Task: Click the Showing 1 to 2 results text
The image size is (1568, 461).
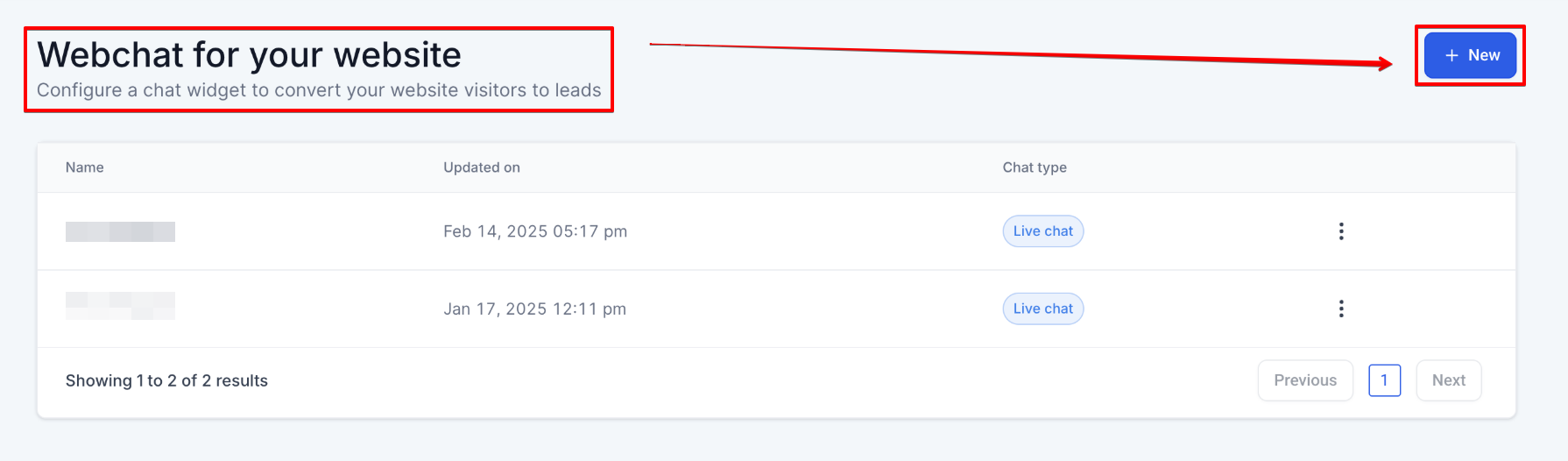Action: [x=166, y=380]
